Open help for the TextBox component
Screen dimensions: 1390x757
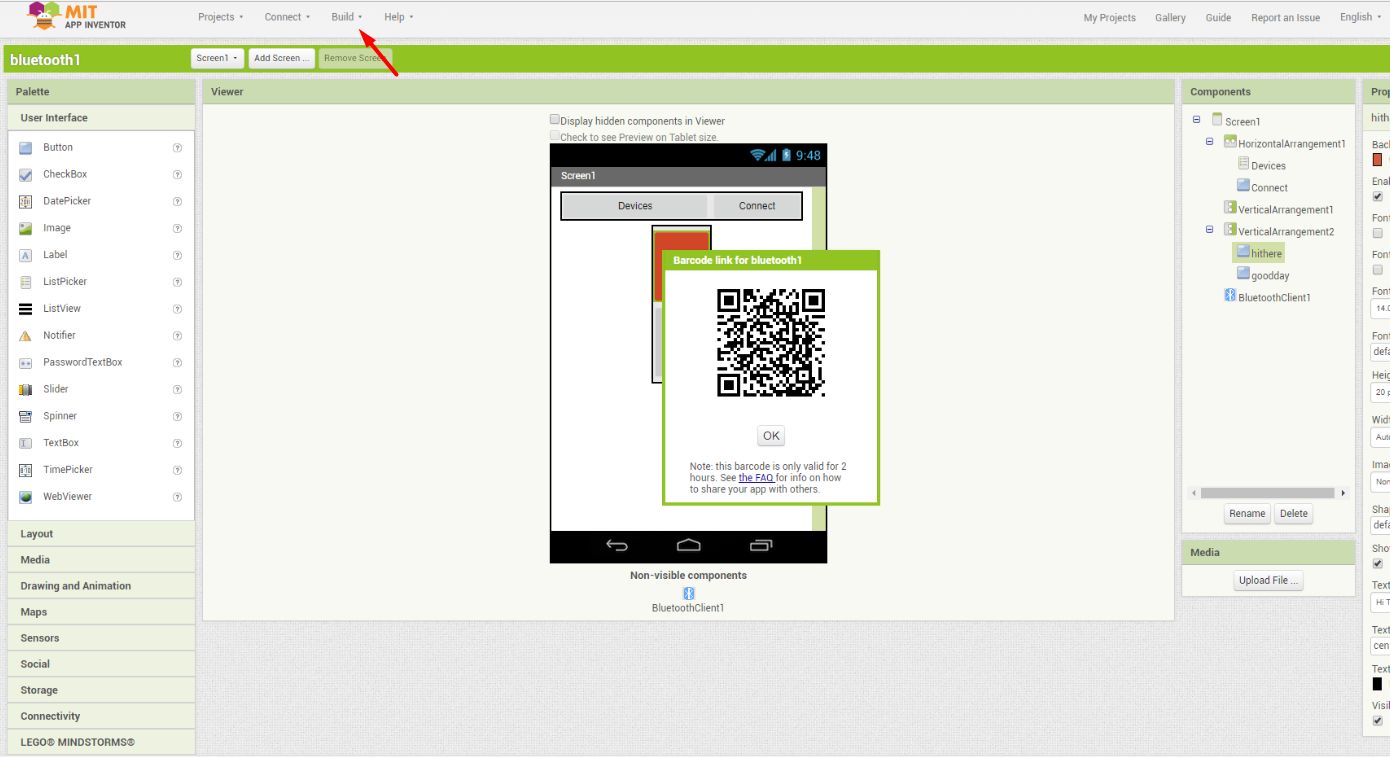coord(177,443)
